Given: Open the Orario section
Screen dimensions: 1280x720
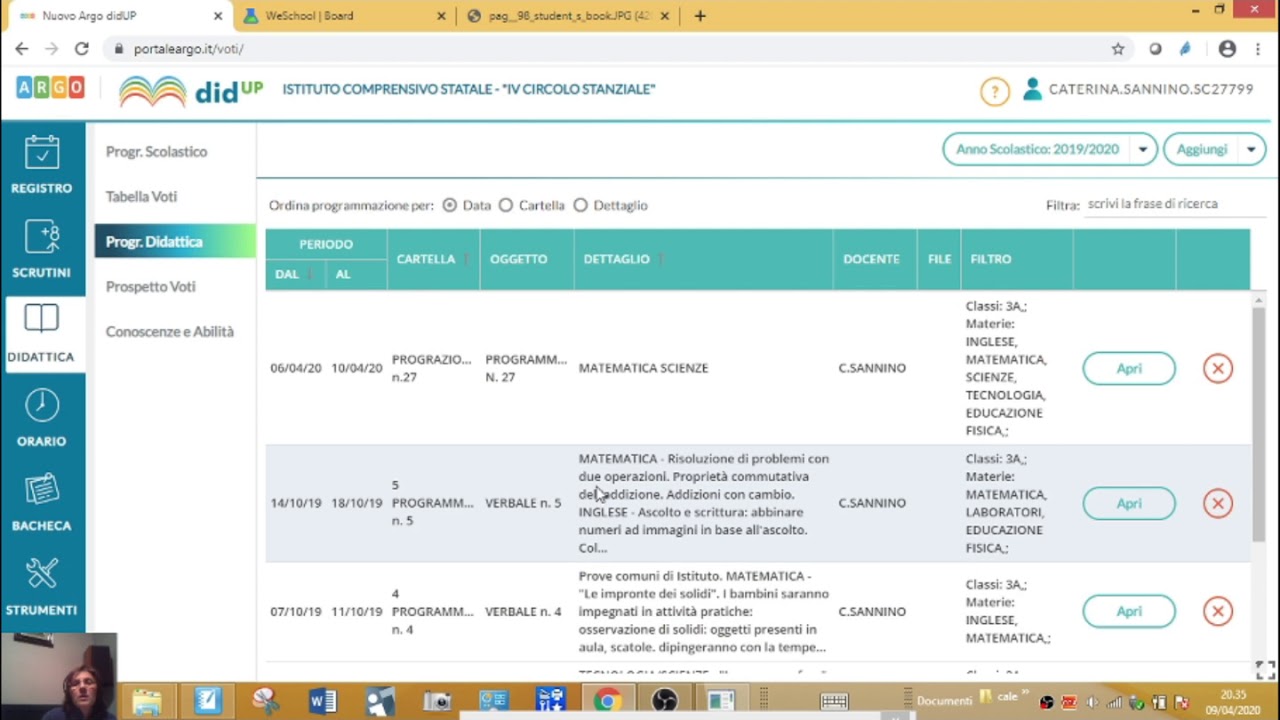Looking at the screenshot, I should click(x=42, y=418).
